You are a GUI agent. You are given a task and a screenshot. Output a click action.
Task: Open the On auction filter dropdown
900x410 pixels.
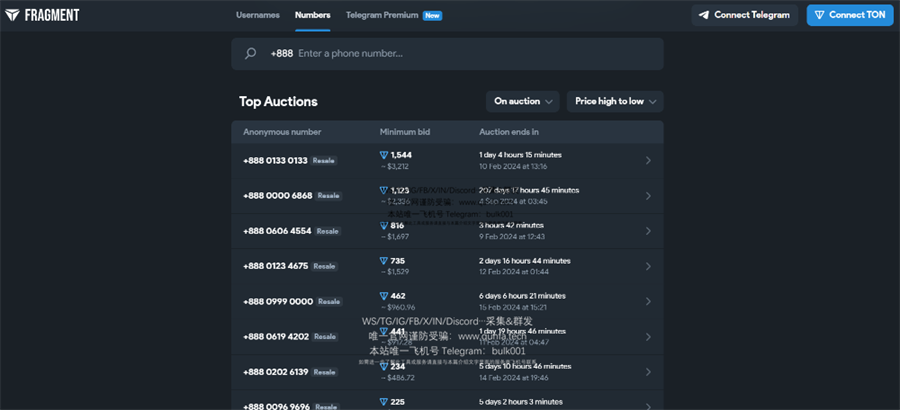click(x=522, y=102)
